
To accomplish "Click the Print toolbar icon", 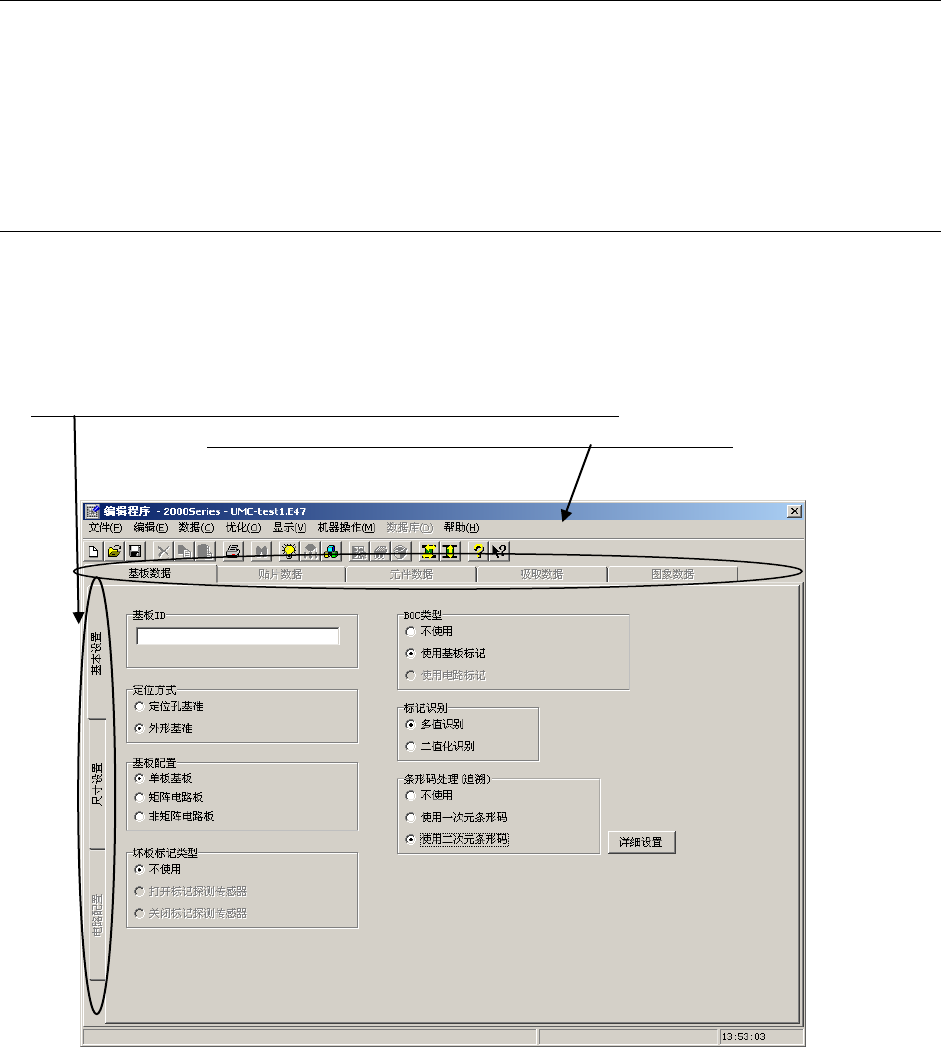I will click(x=233, y=552).
